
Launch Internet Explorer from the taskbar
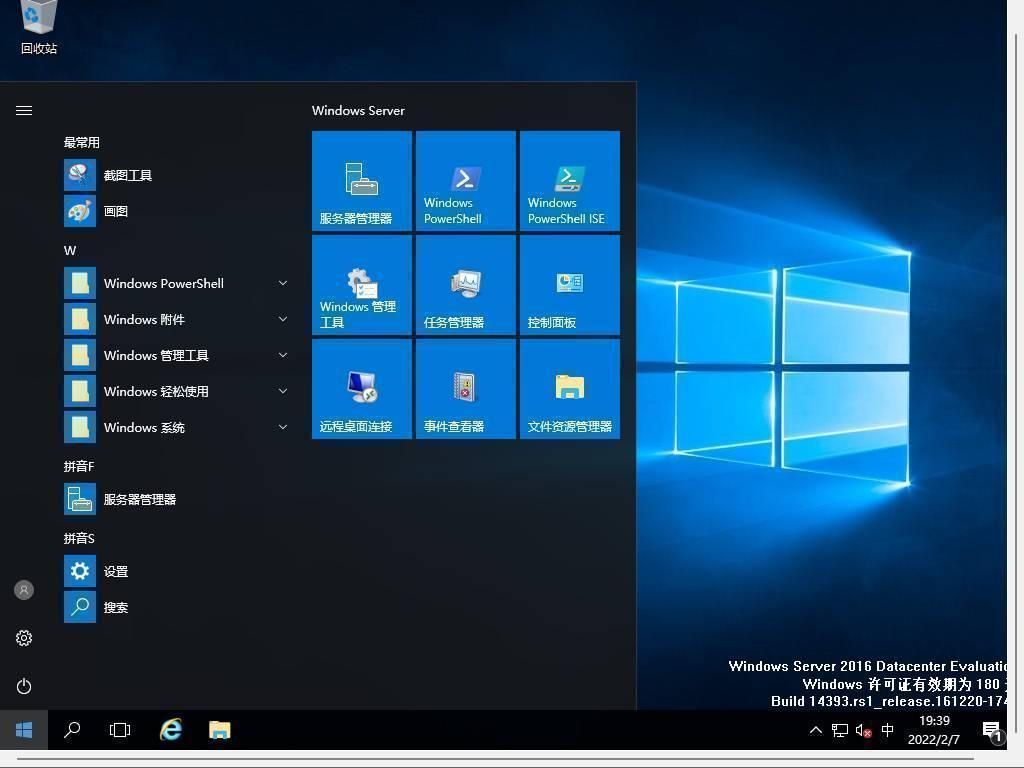pos(171,730)
